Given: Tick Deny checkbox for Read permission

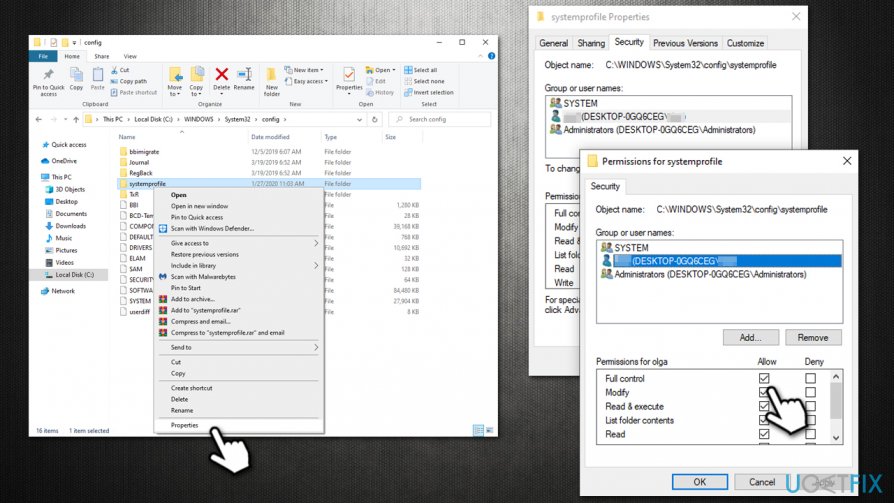Looking at the screenshot, I should click(810, 434).
